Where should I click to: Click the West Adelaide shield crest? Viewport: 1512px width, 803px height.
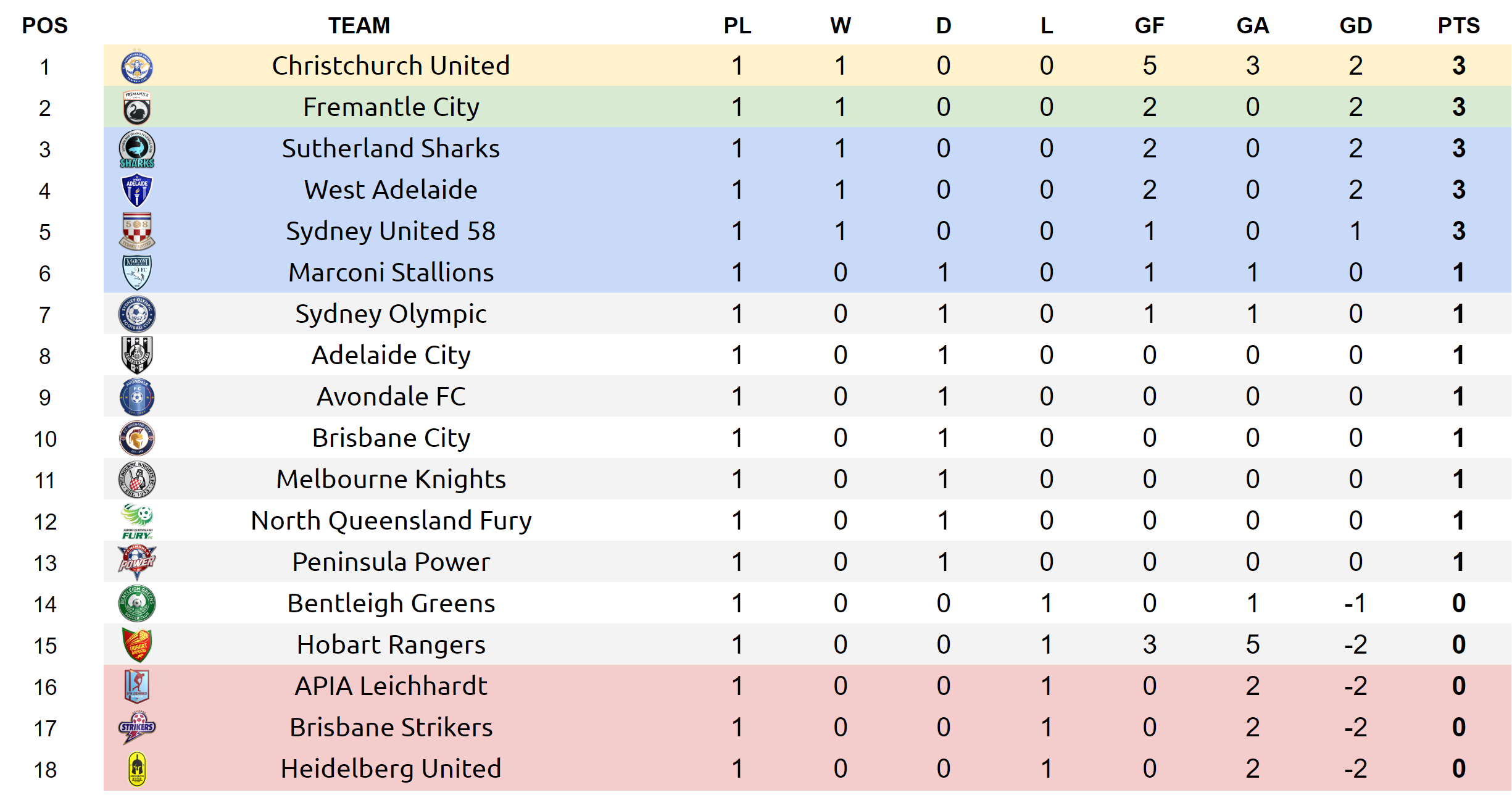[x=136, y=191]
